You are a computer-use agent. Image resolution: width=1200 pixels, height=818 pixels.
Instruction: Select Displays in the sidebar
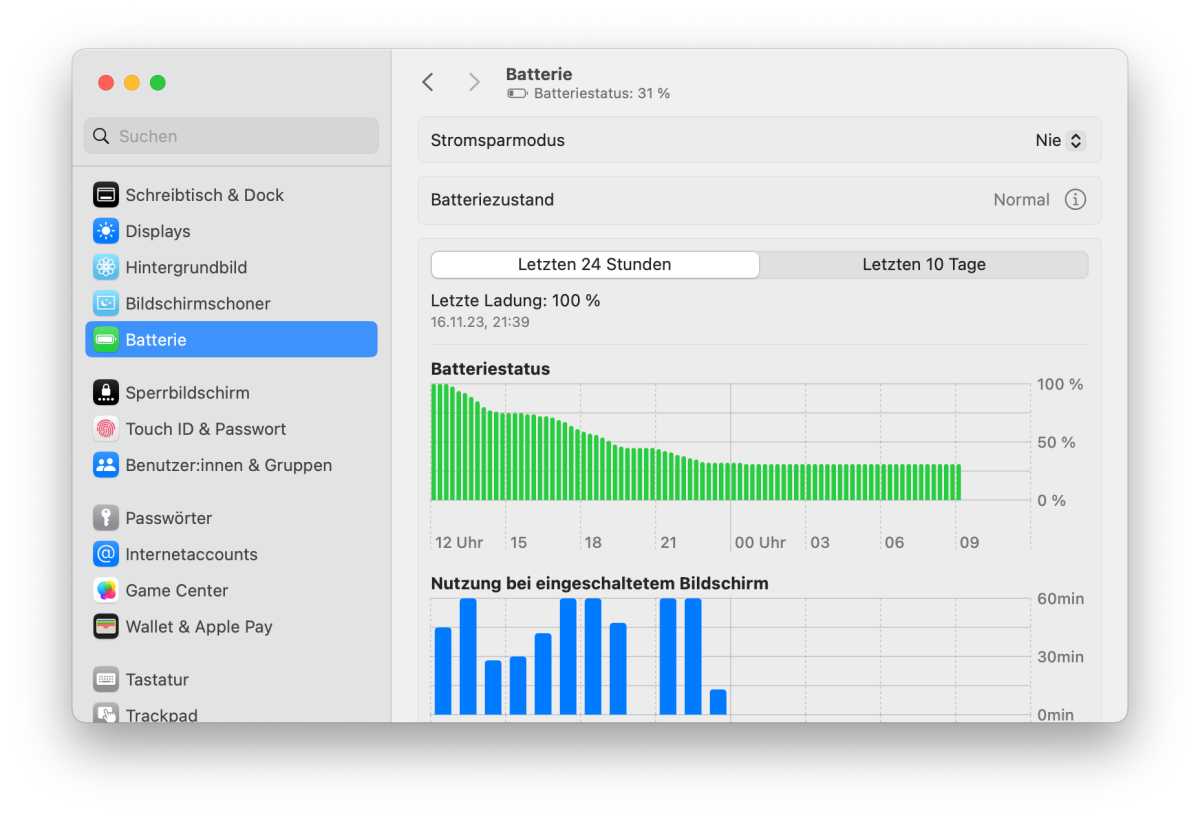[231, 231]
